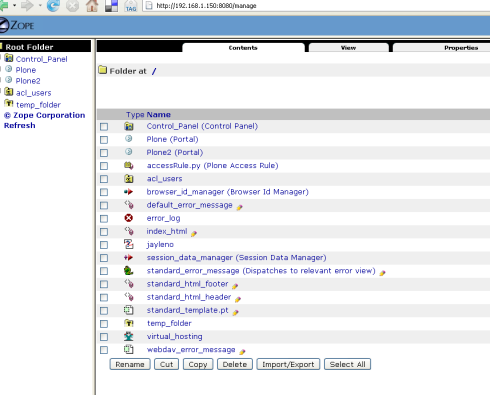
Task: Open the back history dropdown arrow
Action: [14, 5]
